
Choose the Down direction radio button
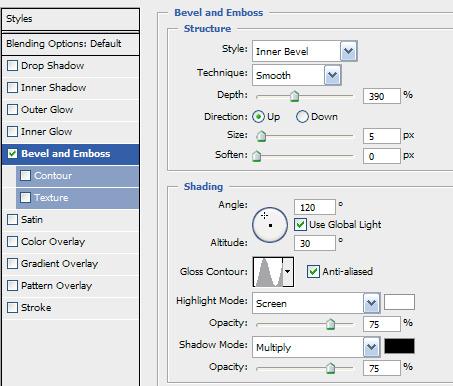pyautogui.click(x=302, y=117)
